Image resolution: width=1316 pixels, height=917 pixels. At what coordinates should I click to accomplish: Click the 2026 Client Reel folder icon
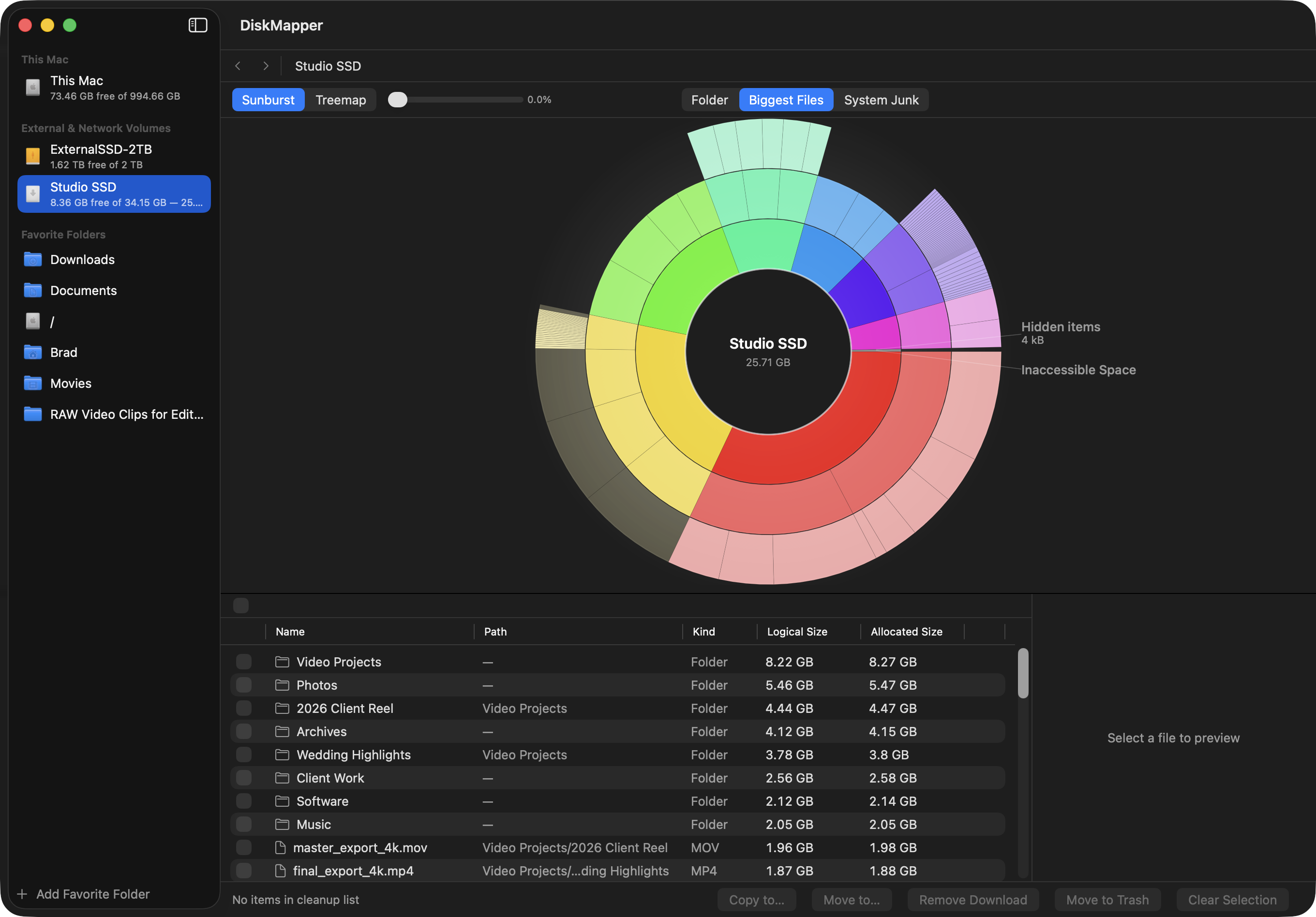pyautogui.click(x=282, y=709)
